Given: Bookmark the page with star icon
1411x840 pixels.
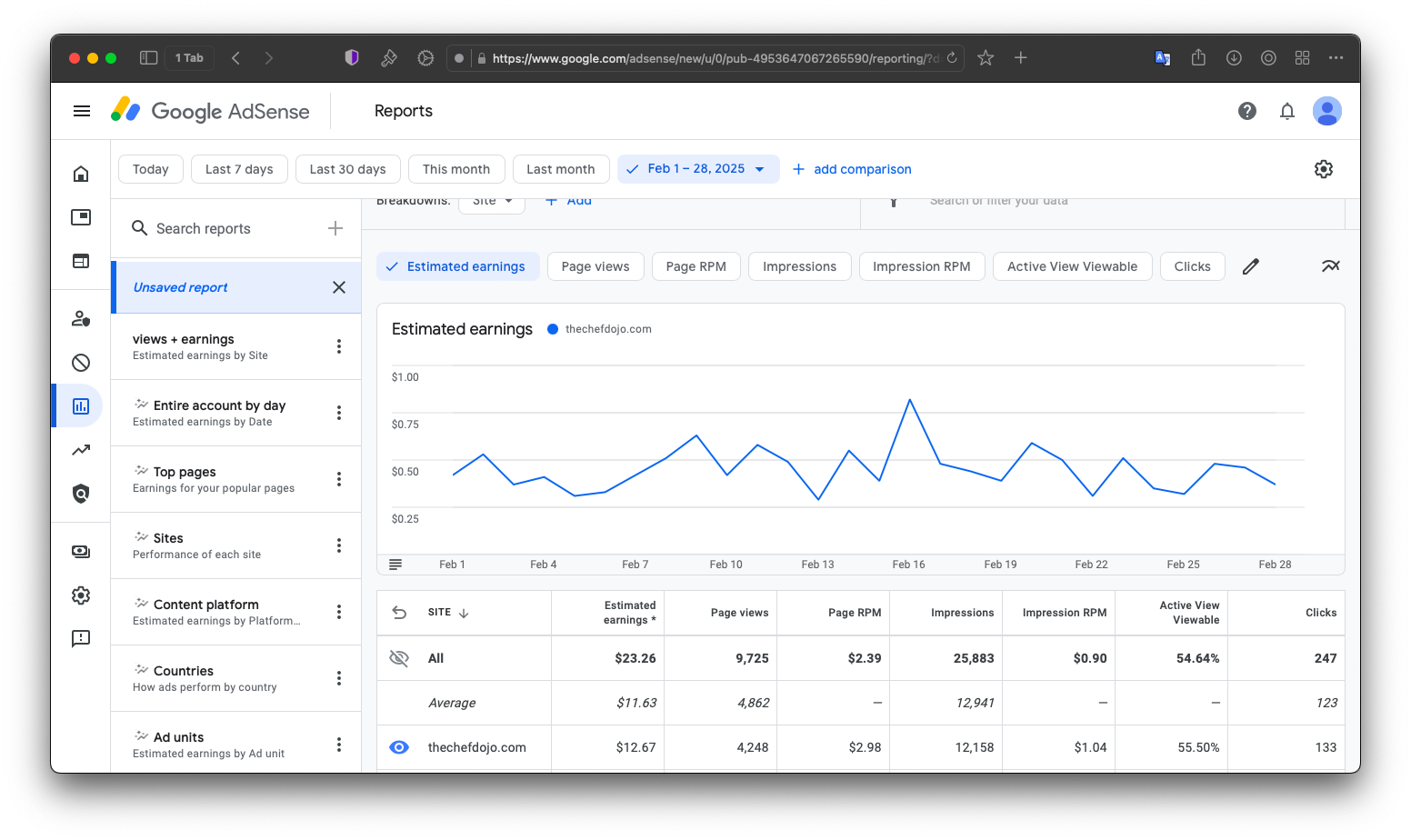Looking at the screenshot, I should 986,58.
